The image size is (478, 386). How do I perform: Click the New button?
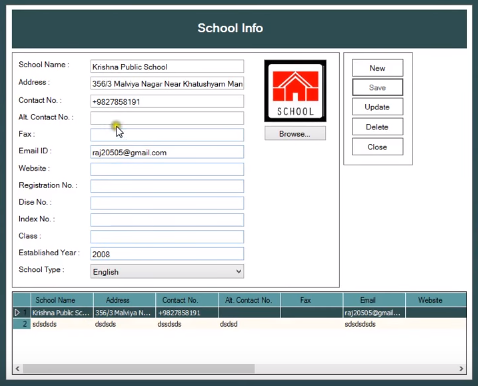pos(377,68)
